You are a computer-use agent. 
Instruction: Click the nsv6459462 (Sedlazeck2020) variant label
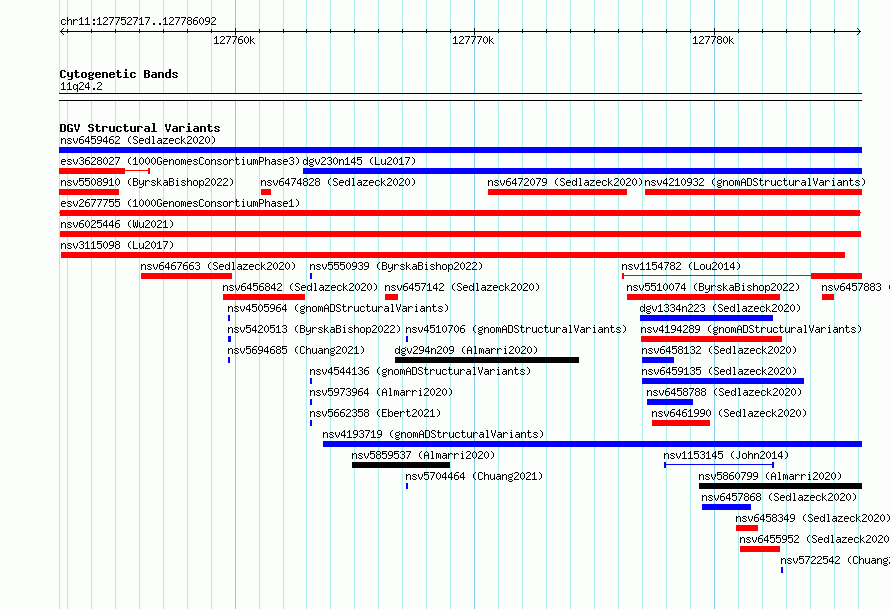[x=138, y=140]
